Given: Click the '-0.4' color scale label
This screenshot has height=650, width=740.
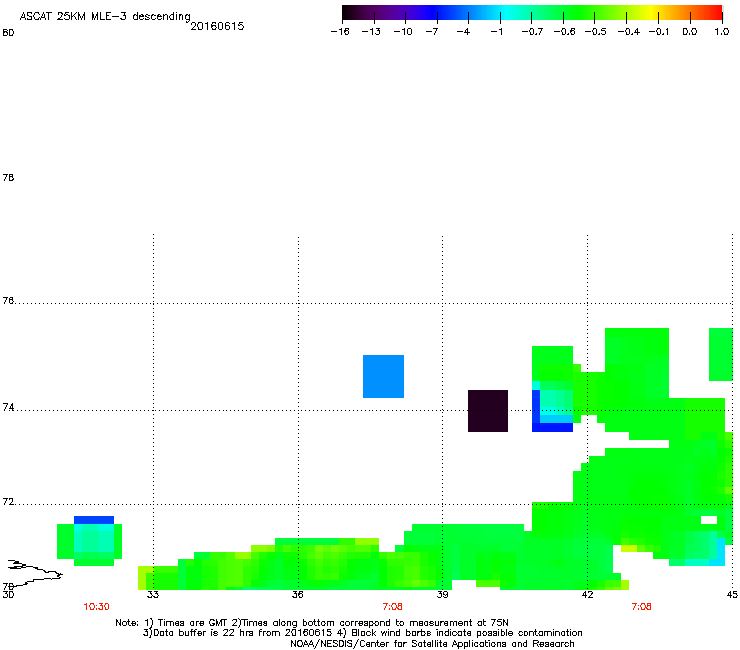Looking at the screenshot, I should pyautogui.click(x=629, y=32).
